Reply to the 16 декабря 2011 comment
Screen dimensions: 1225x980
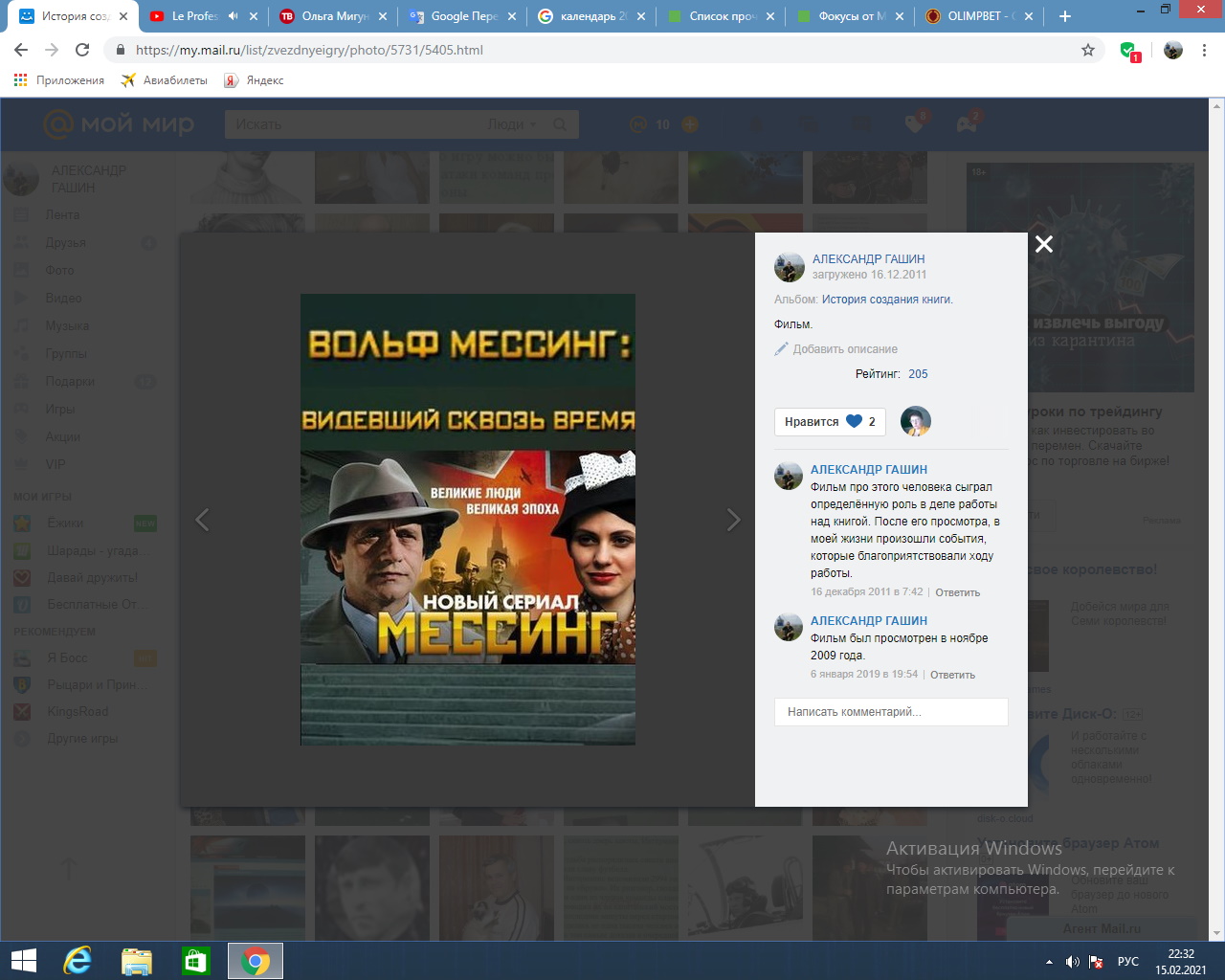point(957,592)
